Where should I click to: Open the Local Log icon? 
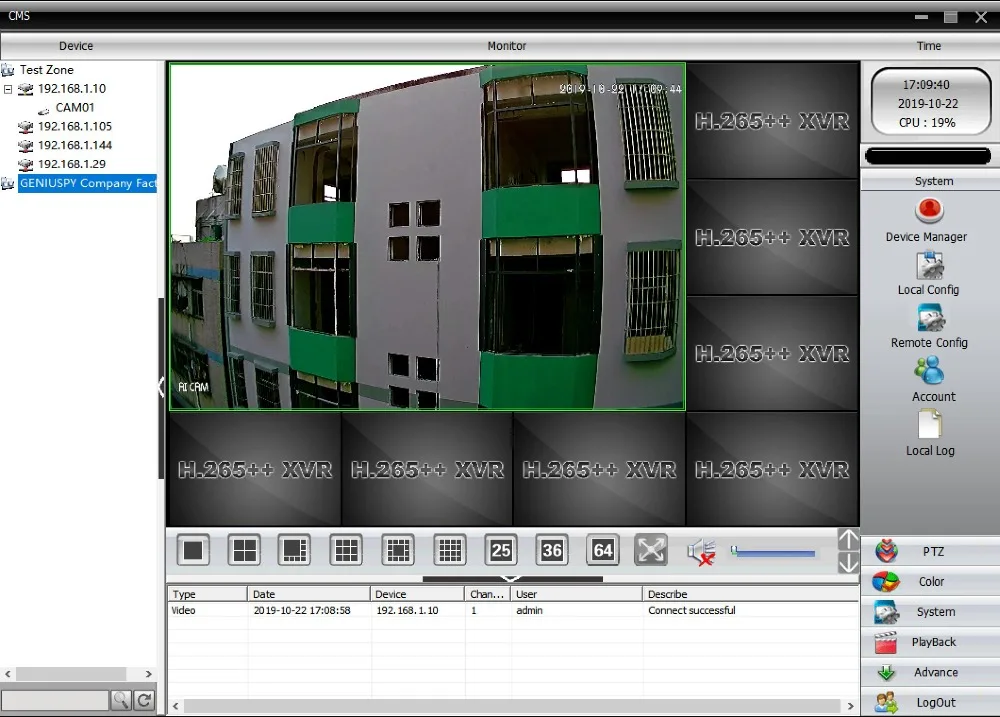930,424
